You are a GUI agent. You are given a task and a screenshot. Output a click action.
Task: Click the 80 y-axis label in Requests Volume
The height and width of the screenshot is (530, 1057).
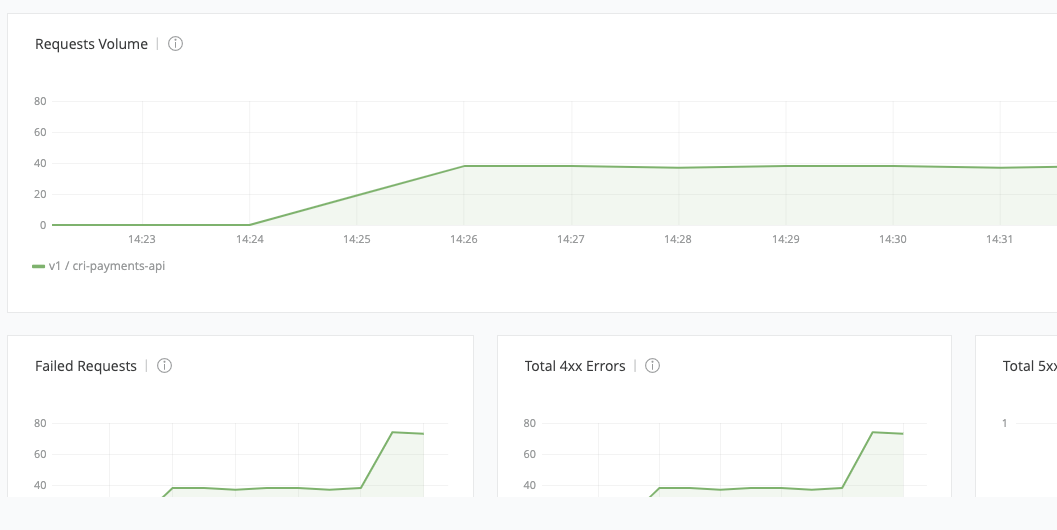(x=40, y=101)
